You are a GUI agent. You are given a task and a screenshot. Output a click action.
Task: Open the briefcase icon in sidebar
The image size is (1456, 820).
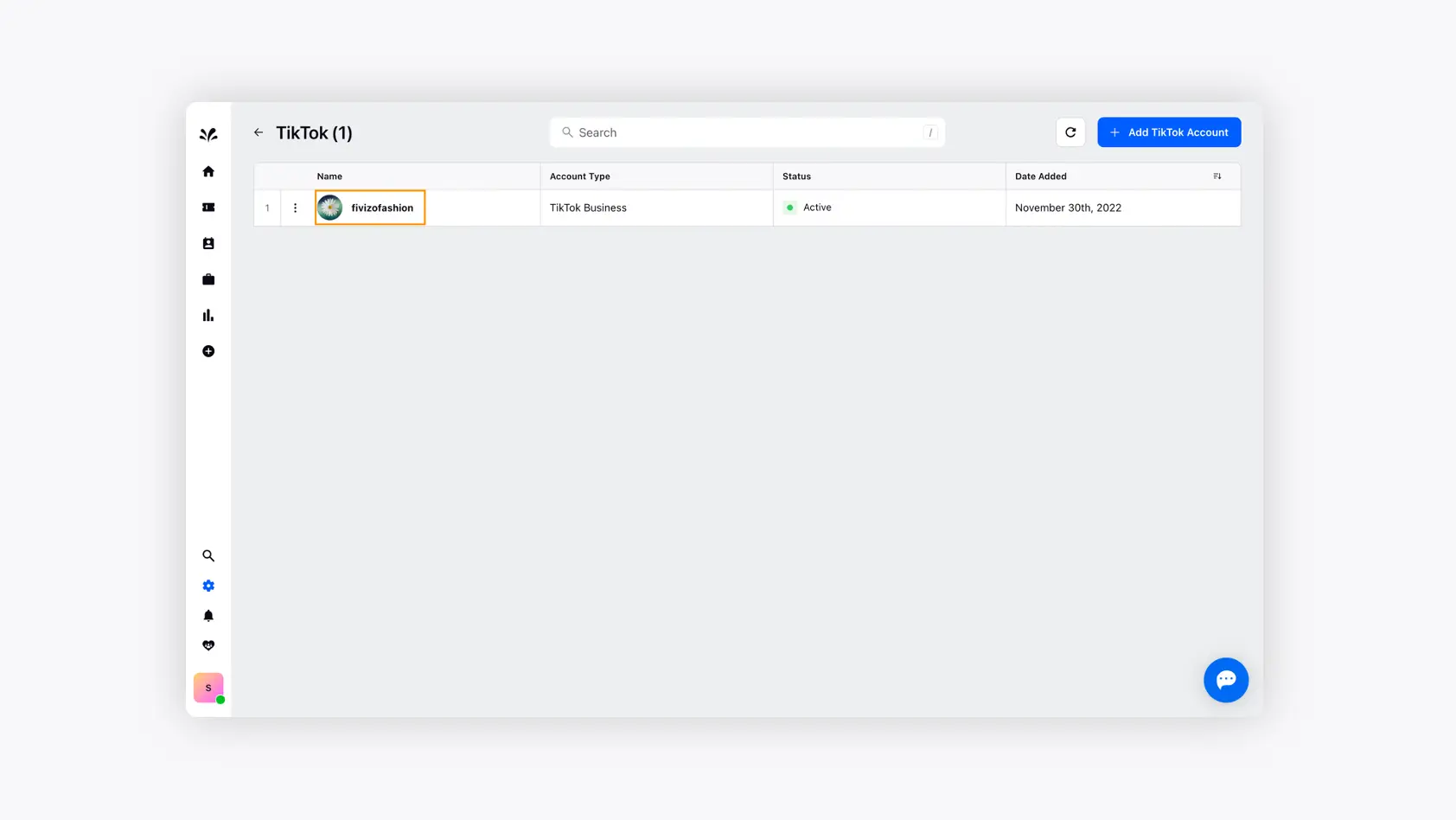208,279
